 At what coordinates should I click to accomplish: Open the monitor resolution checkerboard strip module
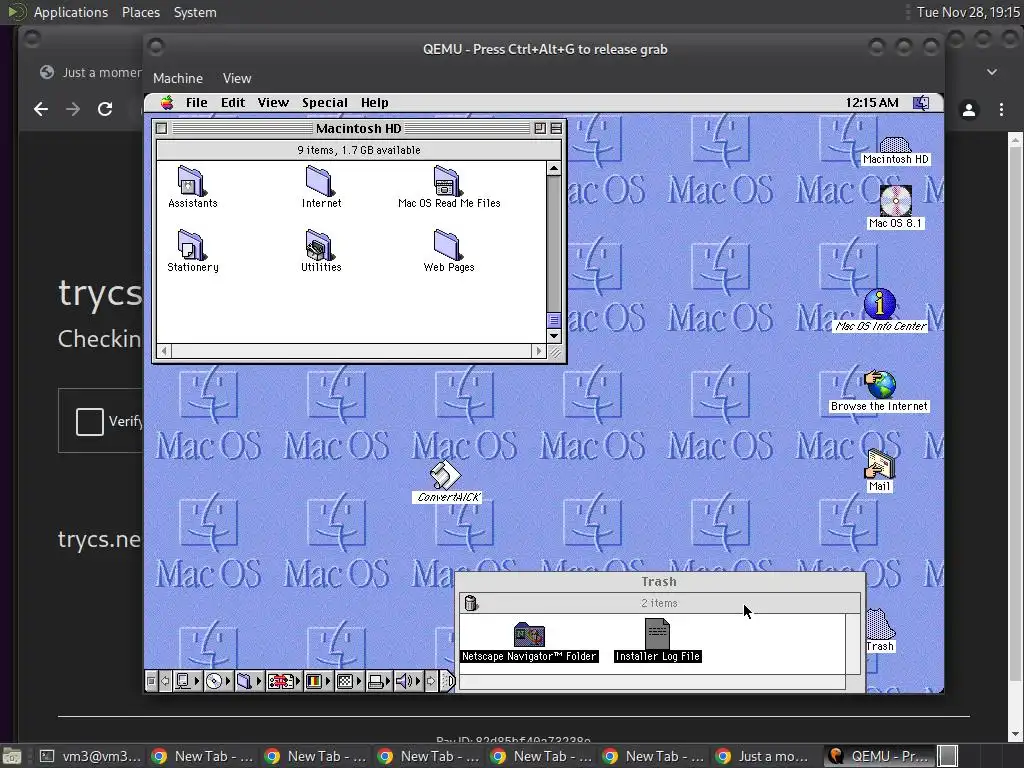coord(349,681)
